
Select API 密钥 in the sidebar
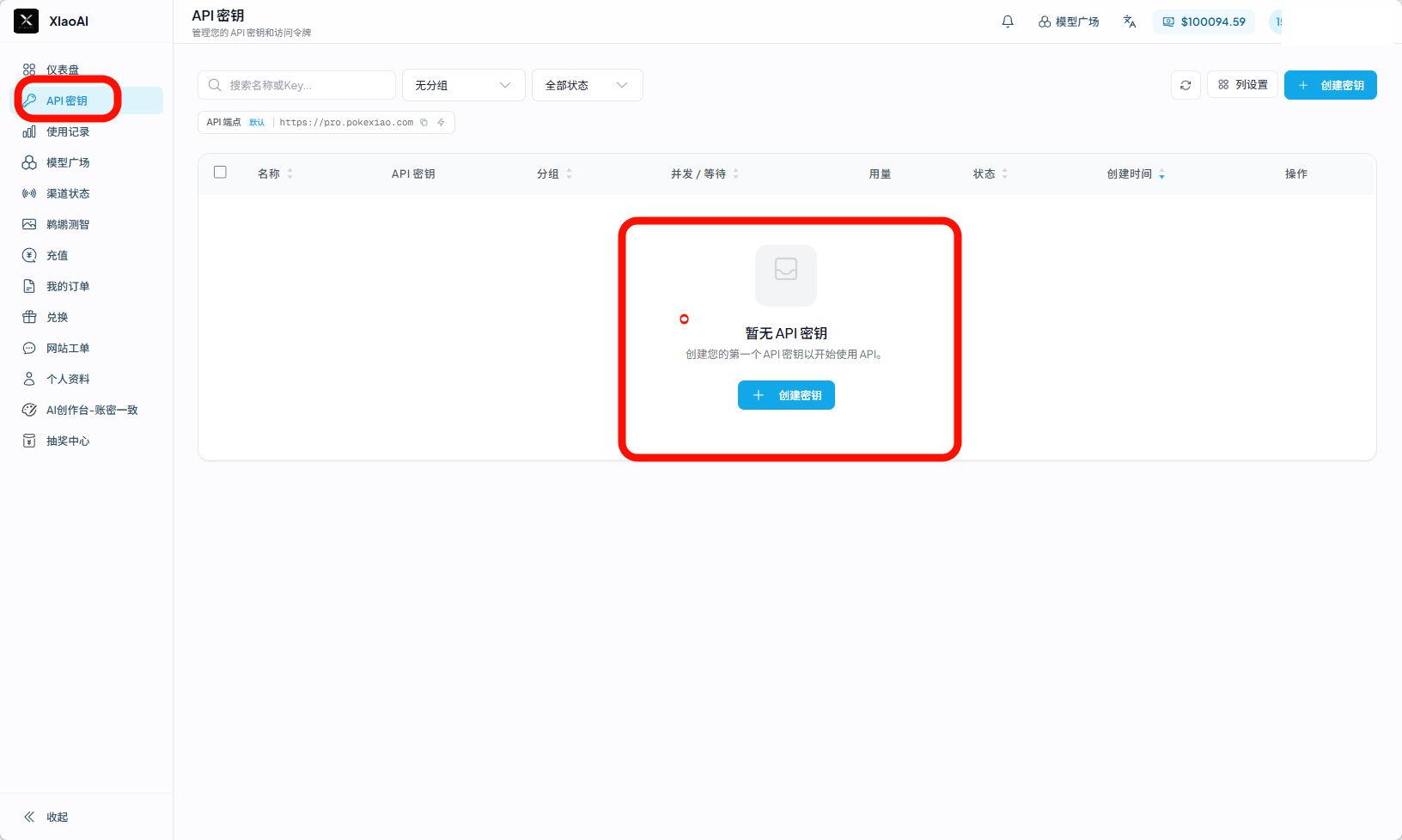pos(86,100)
